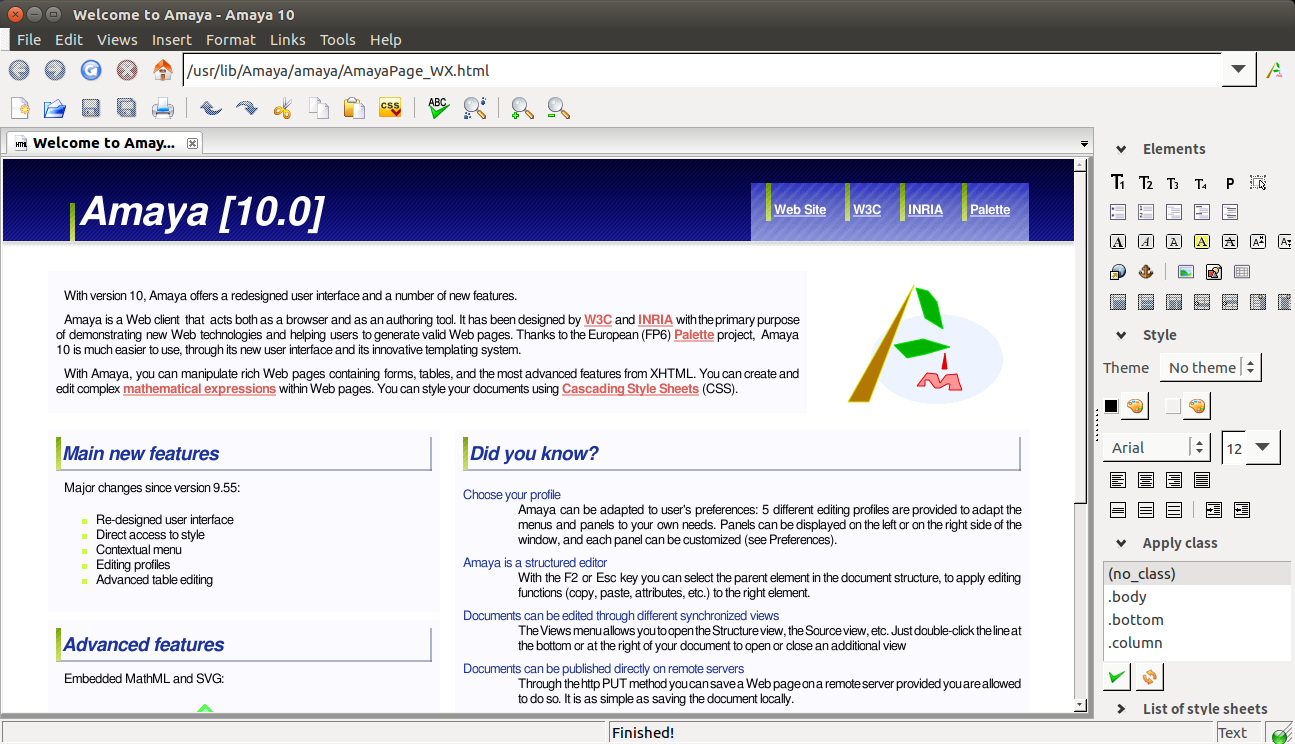Copy the selection
1295x744 pixels.
[x=318, y=108]
